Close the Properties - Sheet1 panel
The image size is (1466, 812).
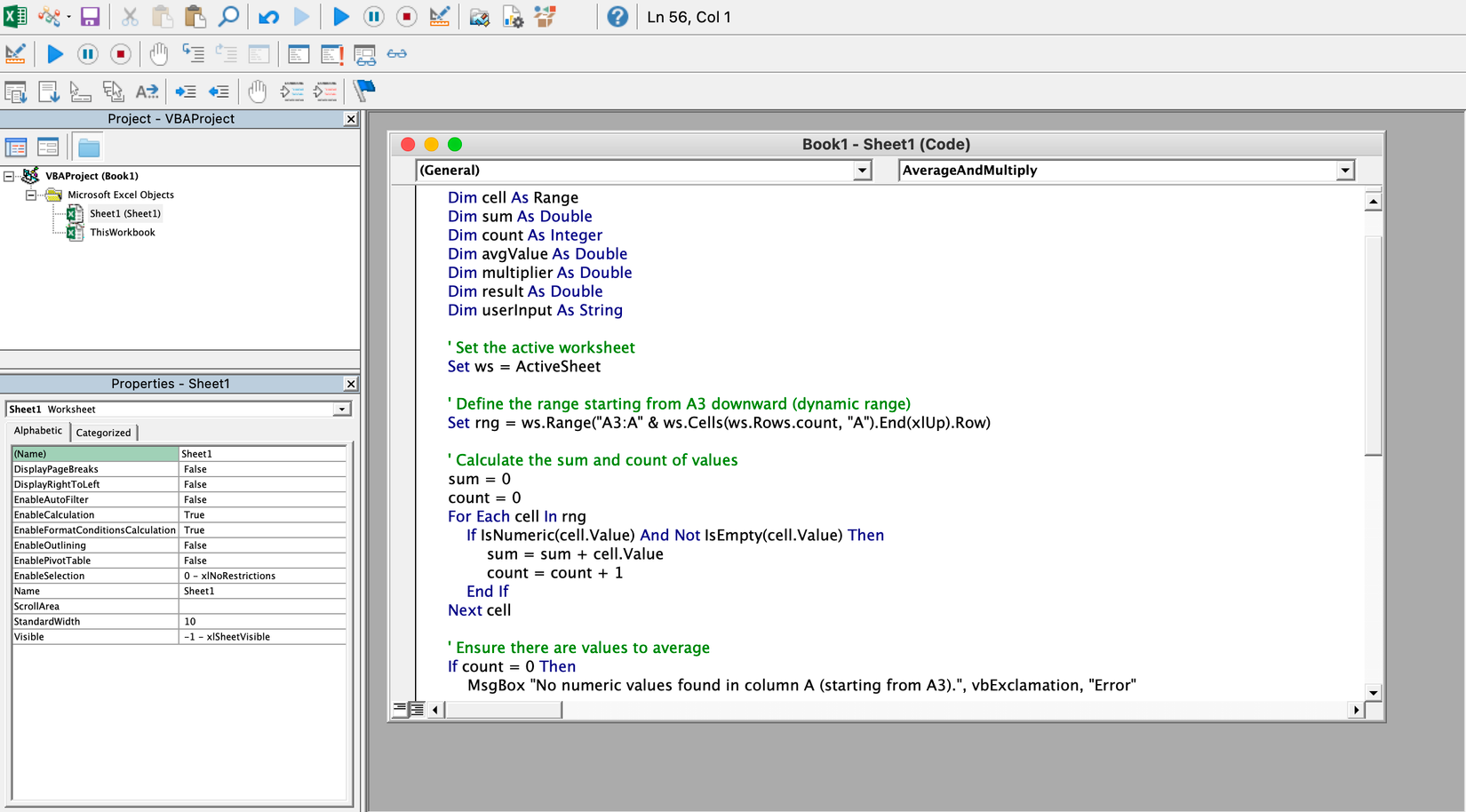pyautogui.click(x=351, y=384)
